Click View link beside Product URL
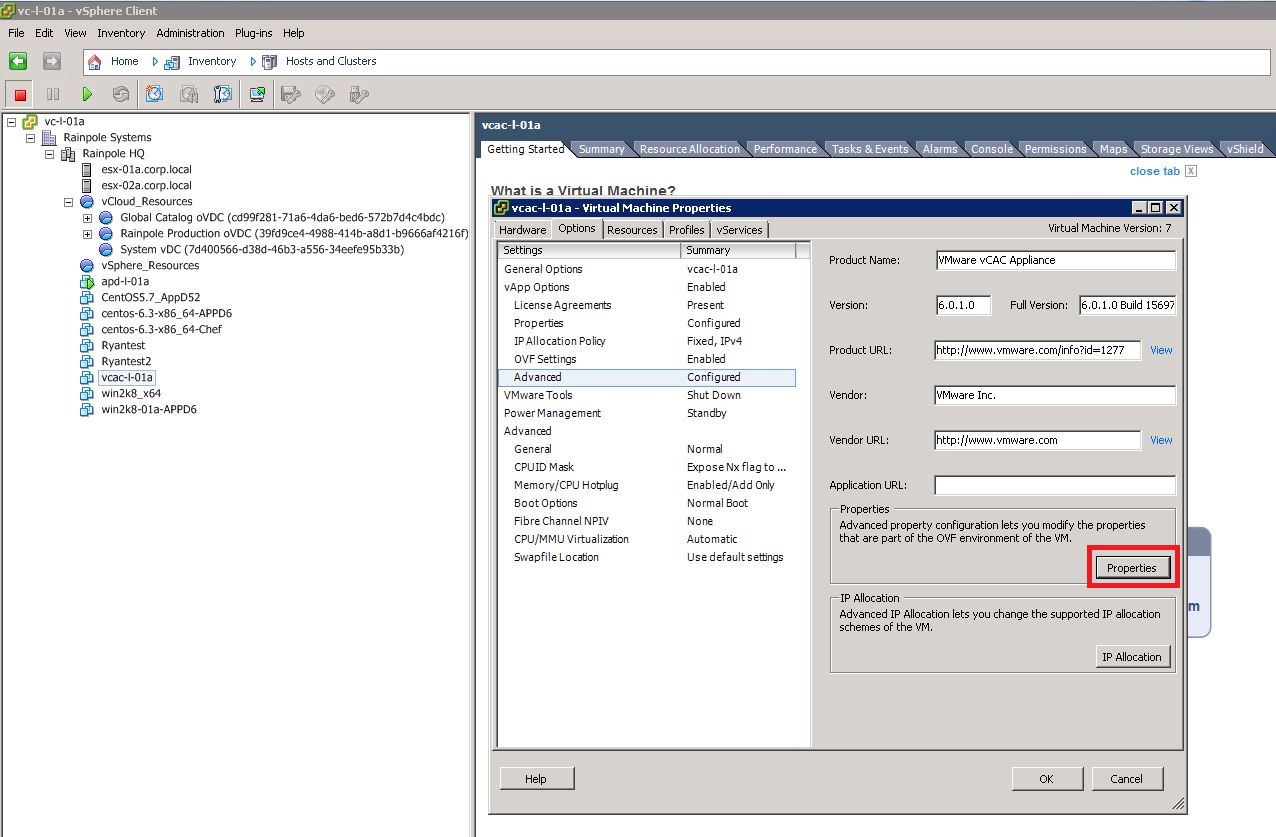 pos(1161,350)
